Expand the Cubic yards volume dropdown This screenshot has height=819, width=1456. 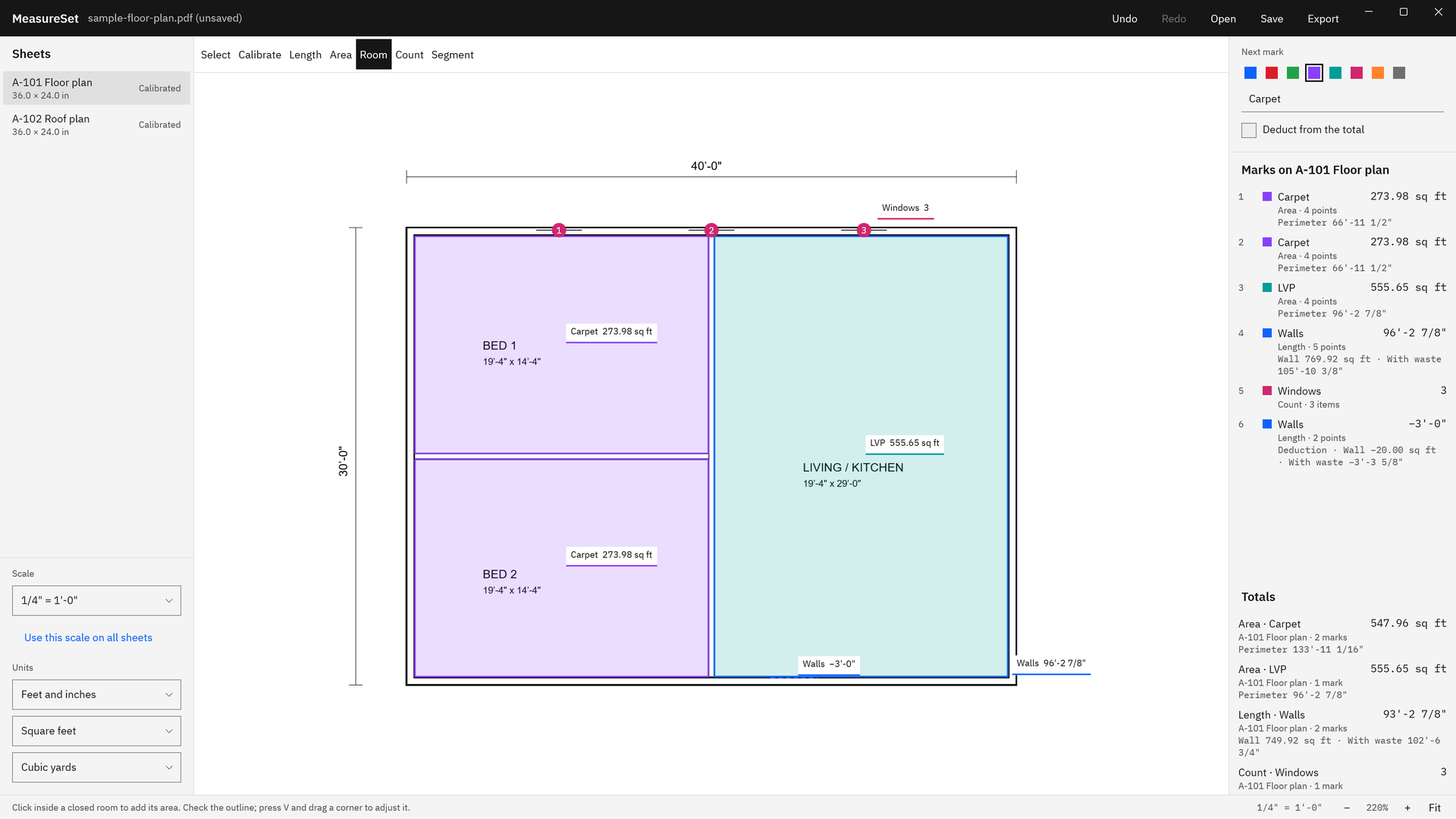(96, 767)
